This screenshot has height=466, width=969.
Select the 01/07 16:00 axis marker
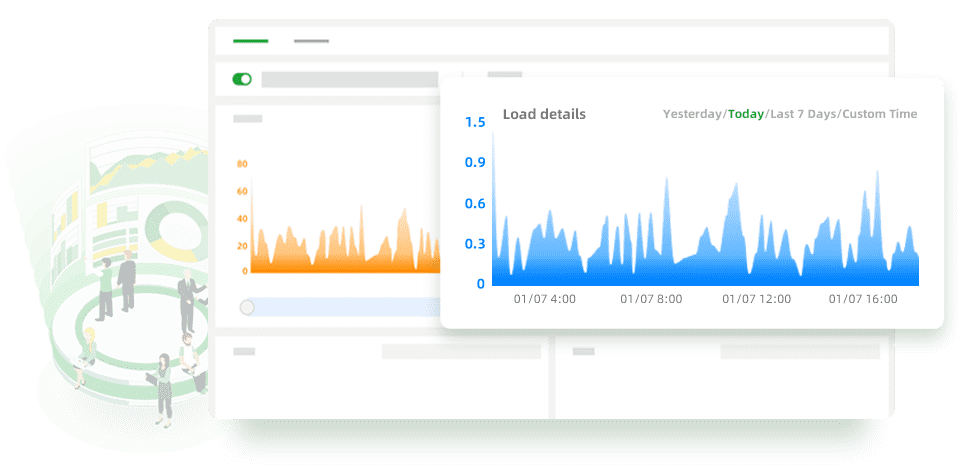tap(863, 299)
